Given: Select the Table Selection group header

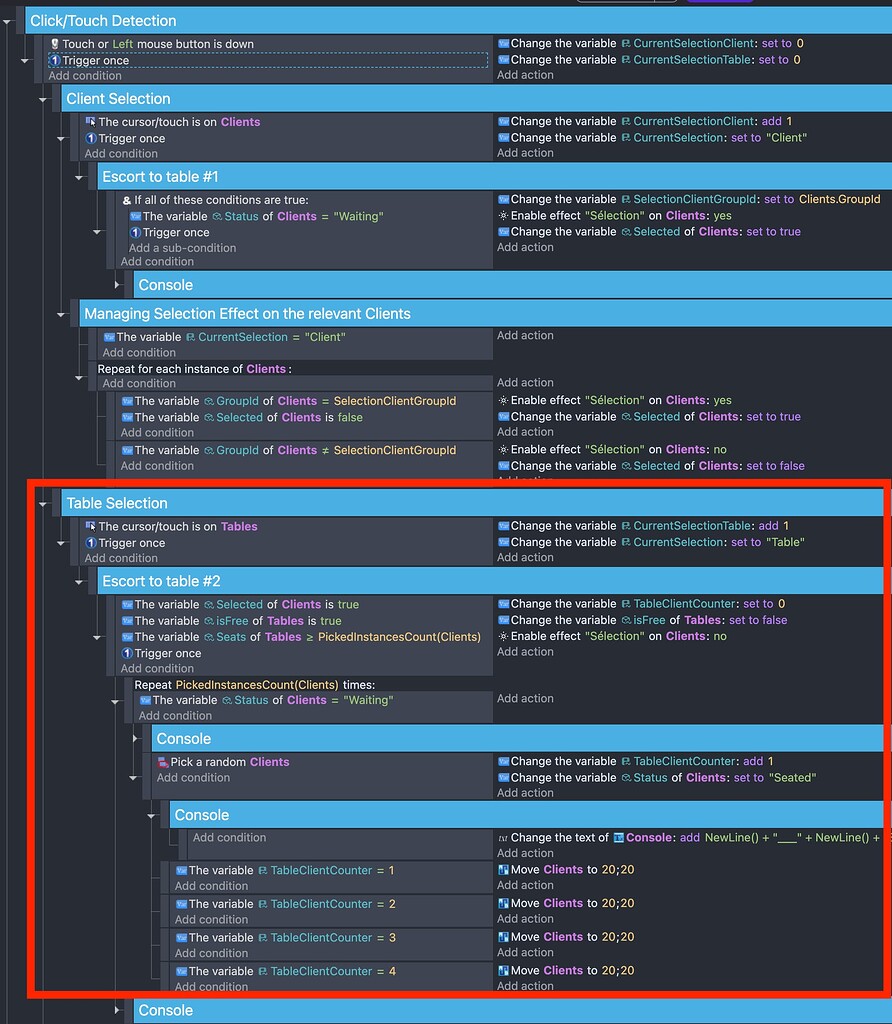Looking at the screenshot, I should pos(300,503).
